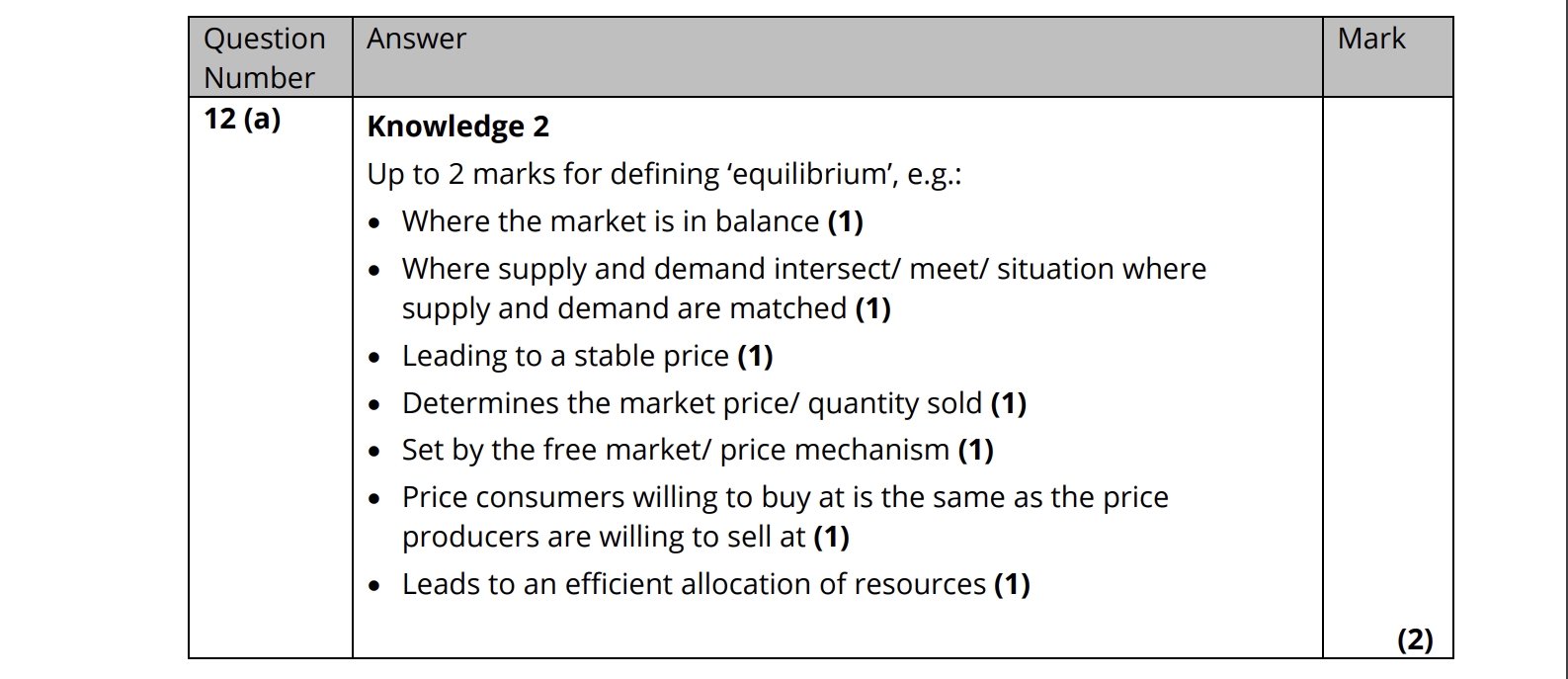Viewport: 1568px width, 679px height.
Task: Click the "(1)" after "price mechanism"
Action: pos(975,450)
